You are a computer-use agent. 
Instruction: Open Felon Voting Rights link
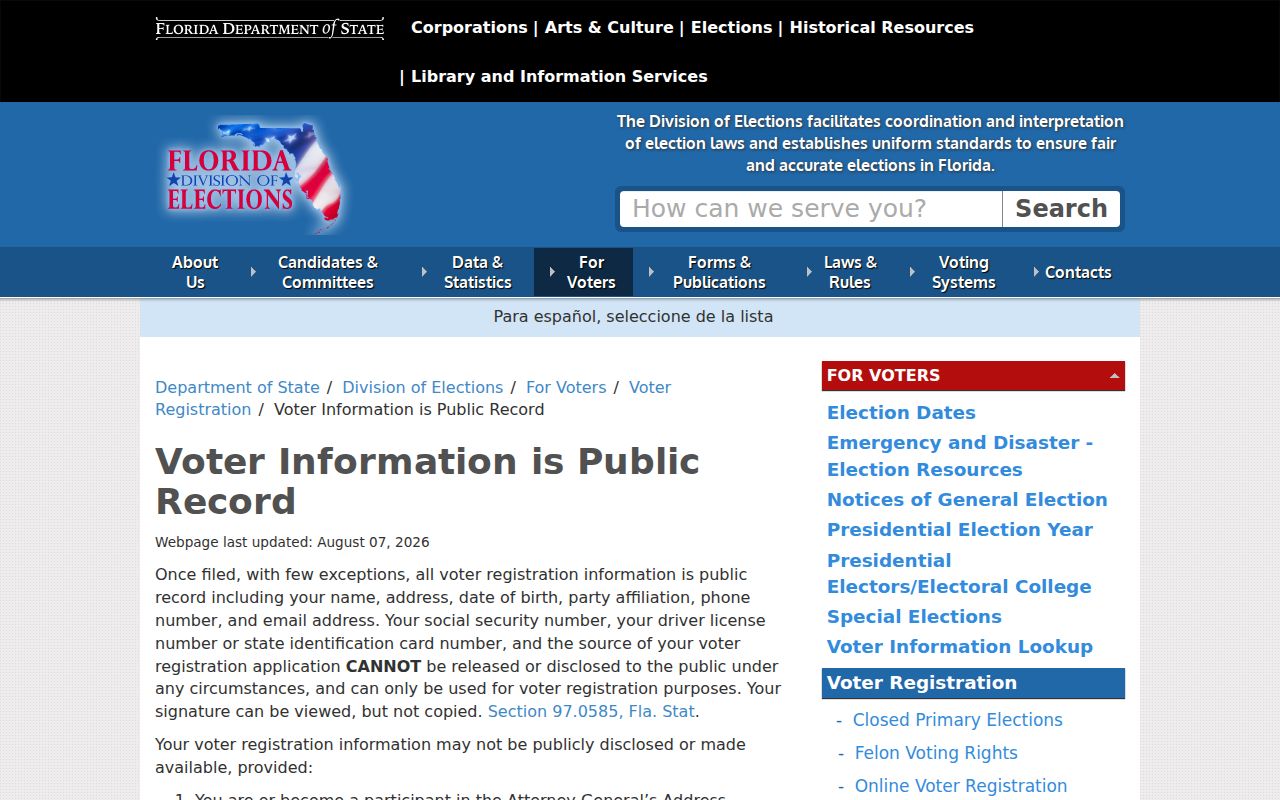(936, 752)
